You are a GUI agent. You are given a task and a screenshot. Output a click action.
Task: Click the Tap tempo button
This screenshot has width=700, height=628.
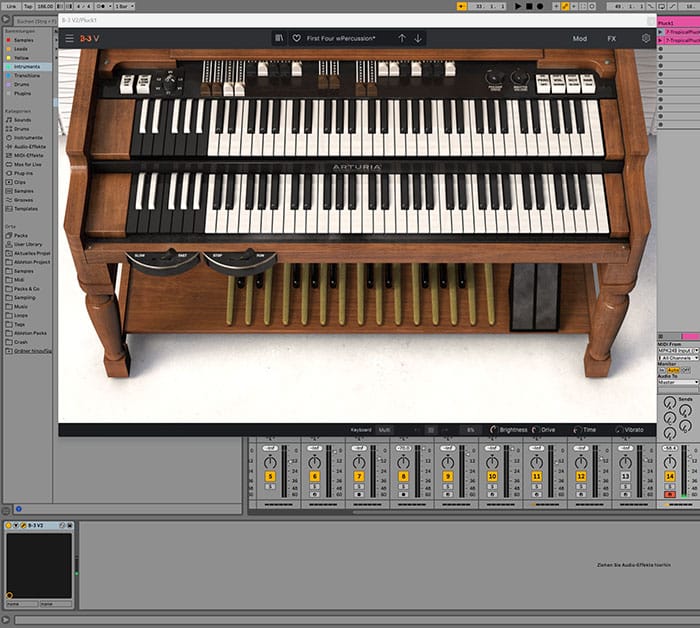pos(28,6)
